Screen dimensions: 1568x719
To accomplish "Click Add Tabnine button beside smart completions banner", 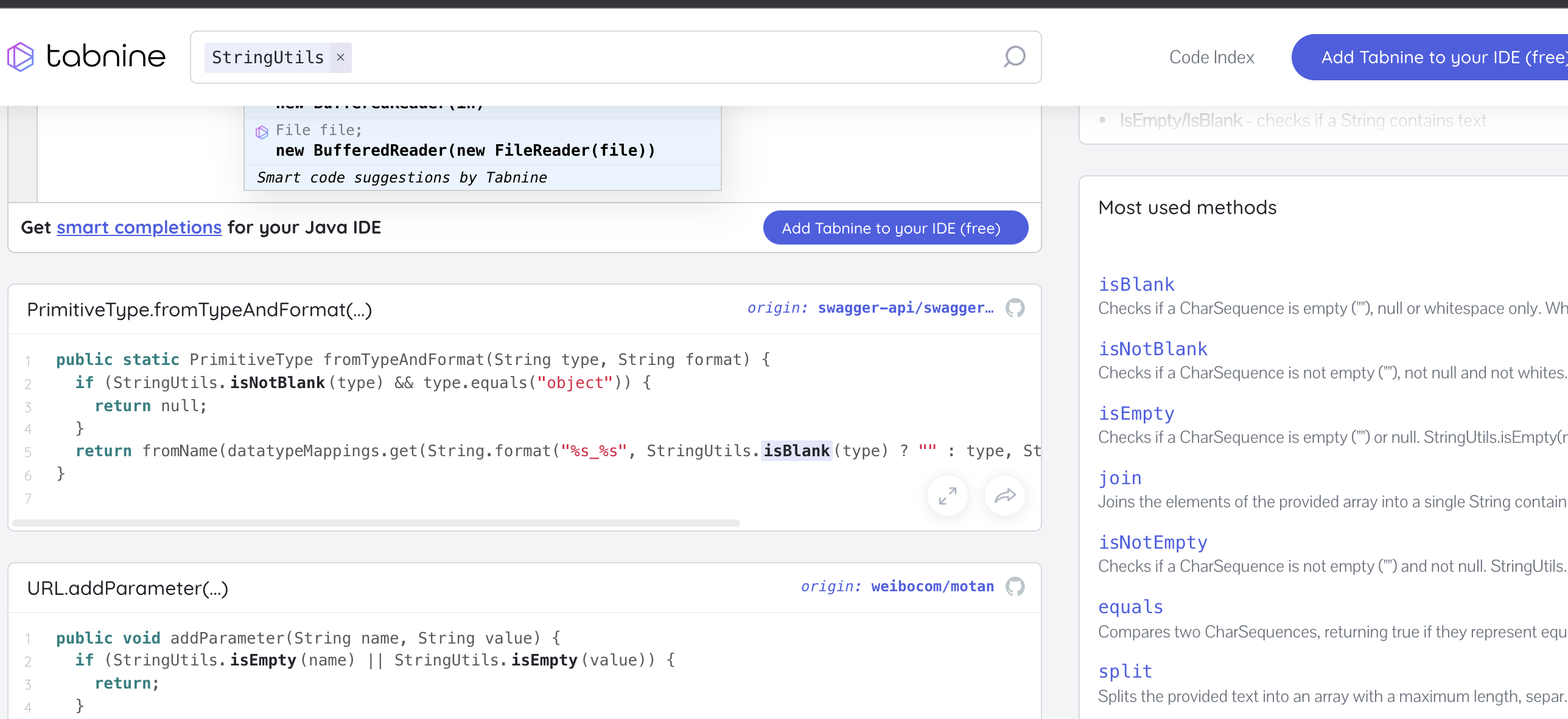I will coord(895,228).
